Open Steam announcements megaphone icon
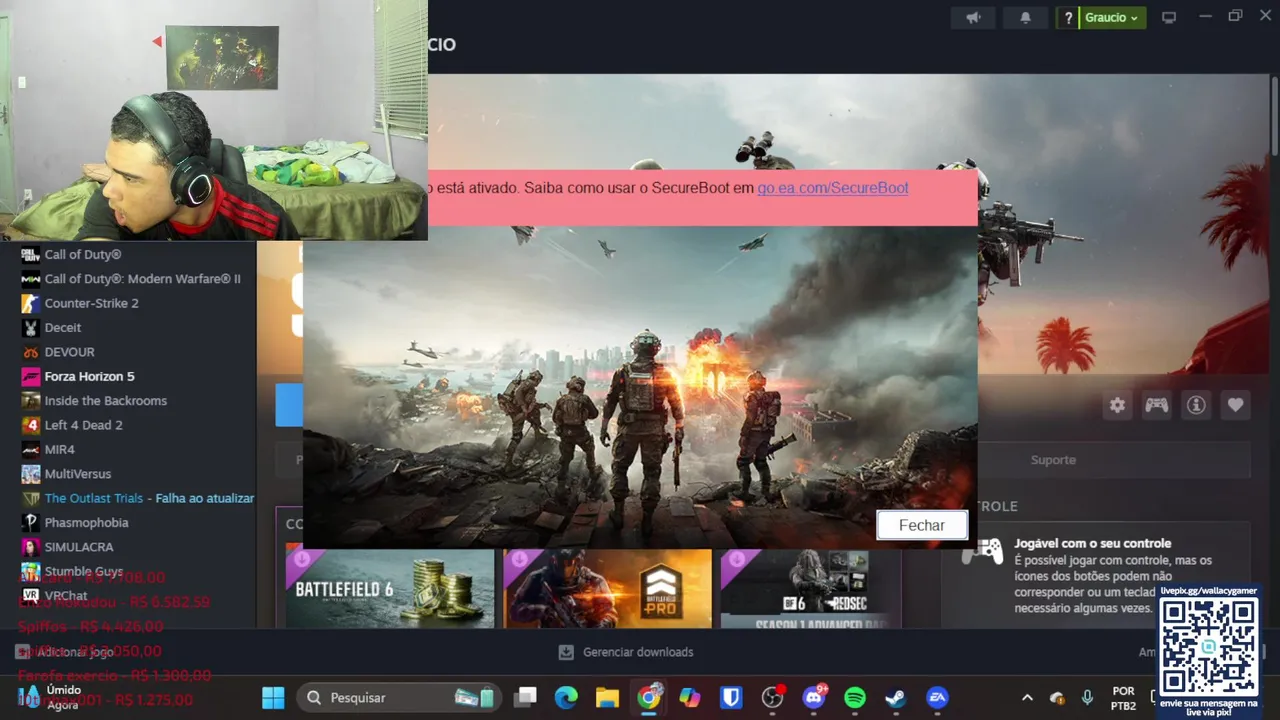The width and height of the screenshot is (1280, 720). (x=973, y=17)
